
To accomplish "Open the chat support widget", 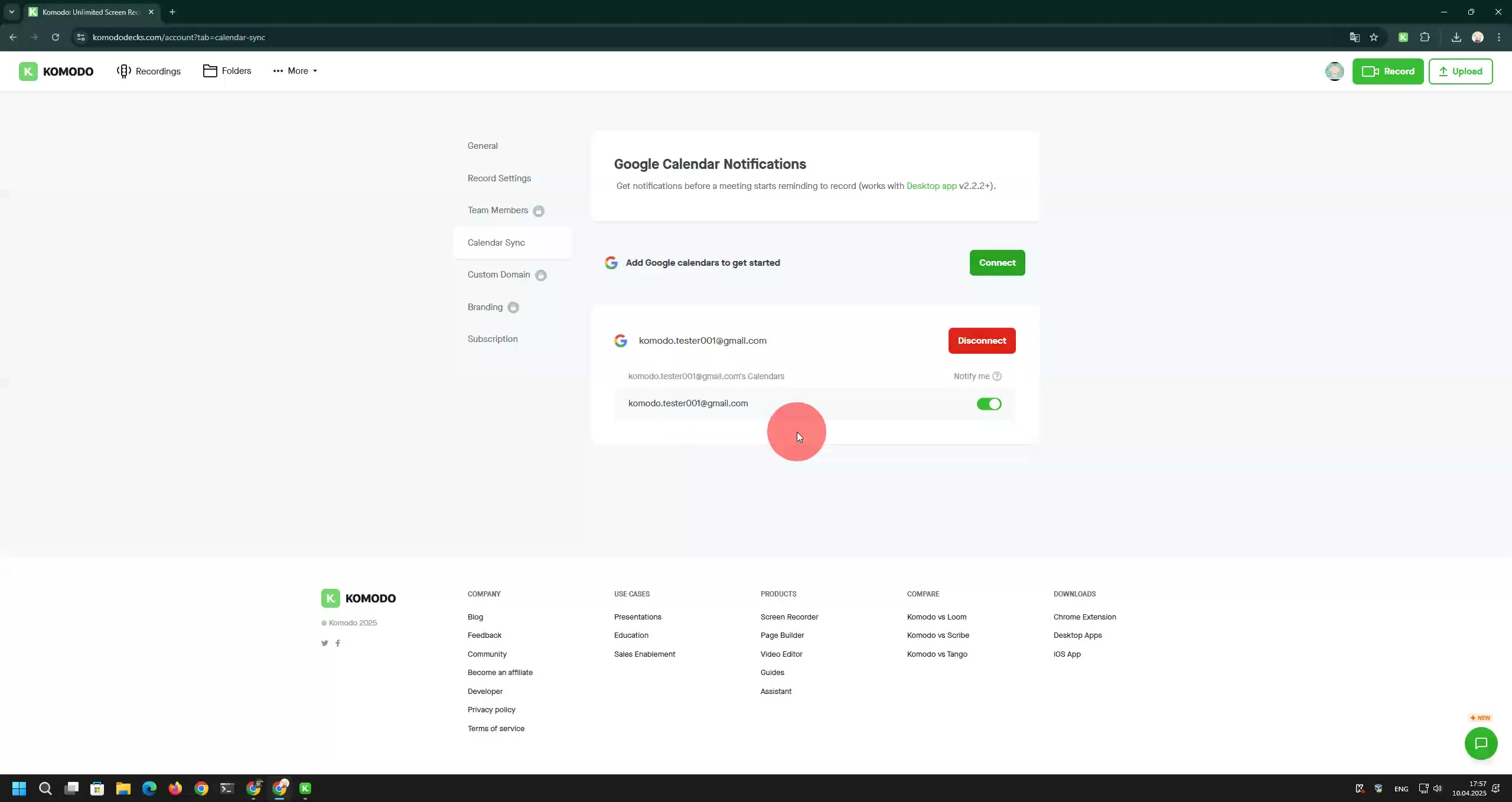I will 1481,744.
